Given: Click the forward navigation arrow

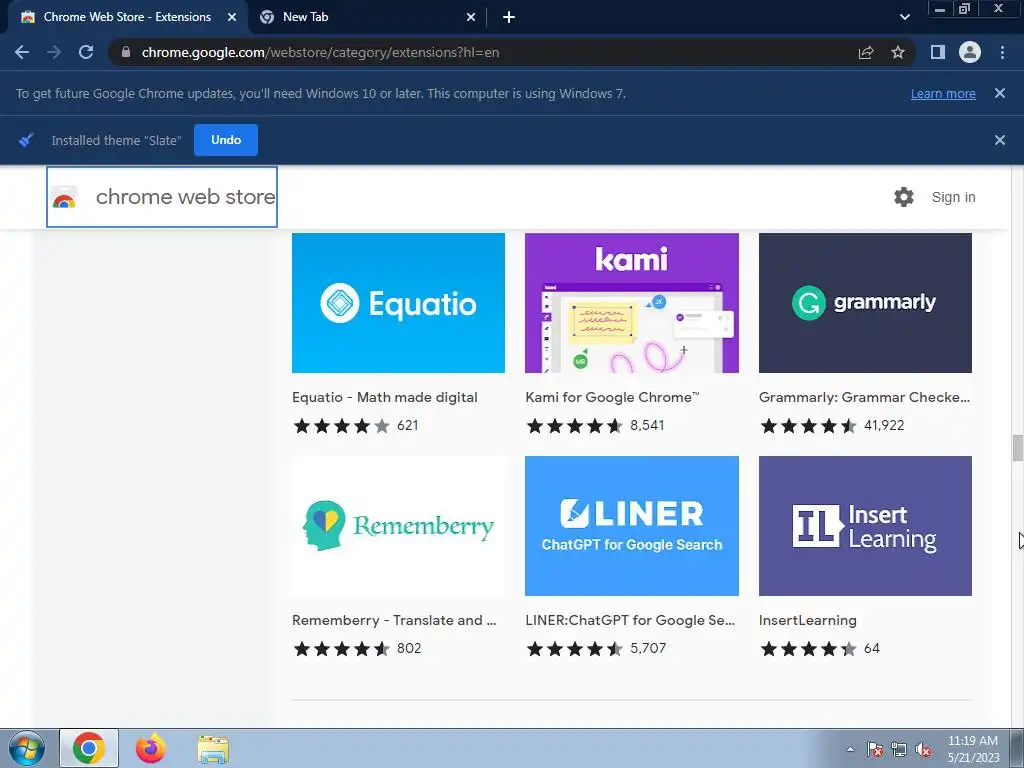Looking at the screenshot, I should point(54,52).
